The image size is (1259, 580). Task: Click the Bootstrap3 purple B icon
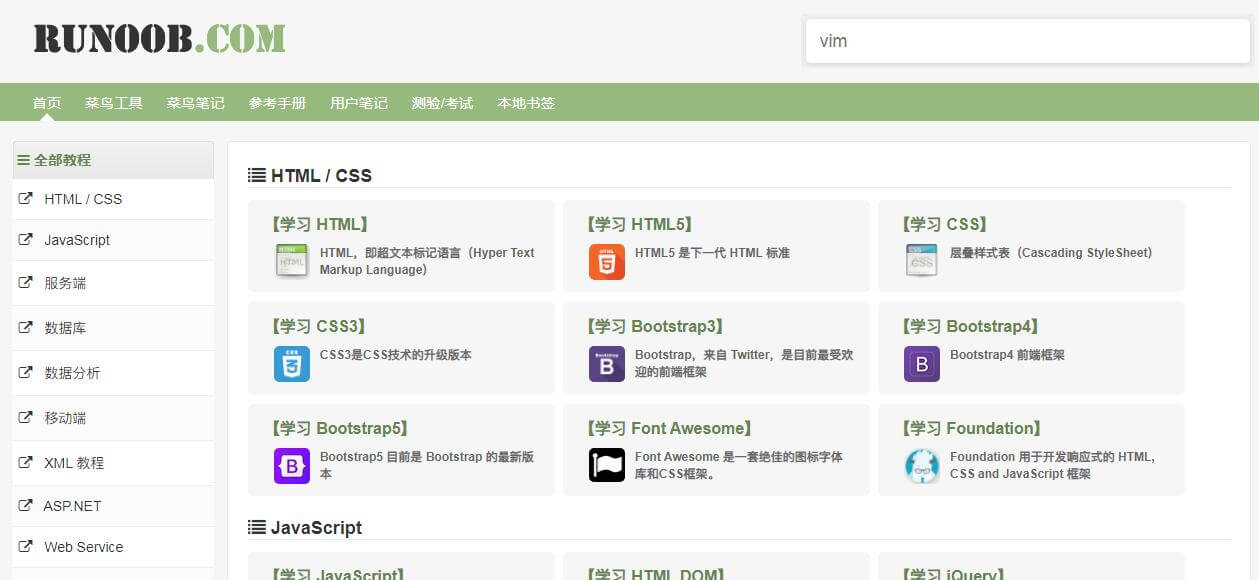[x=607, y=364]
